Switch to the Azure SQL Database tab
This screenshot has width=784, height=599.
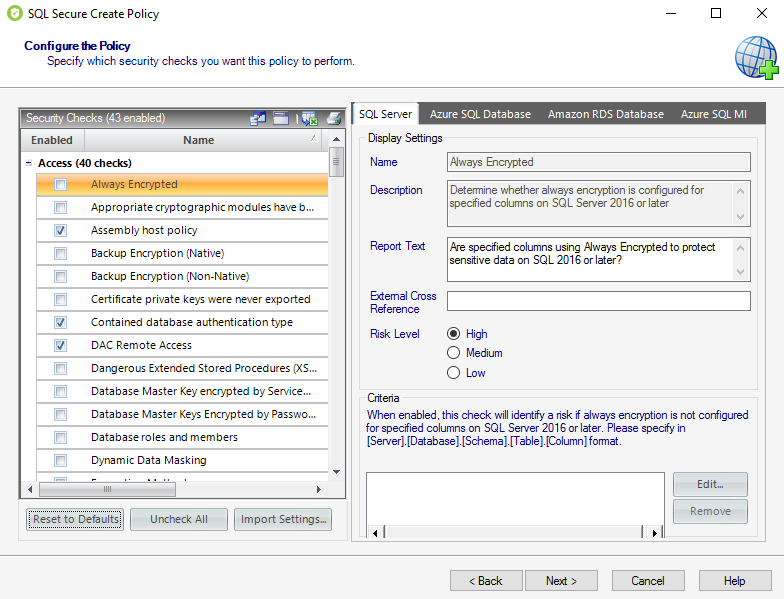480,114
